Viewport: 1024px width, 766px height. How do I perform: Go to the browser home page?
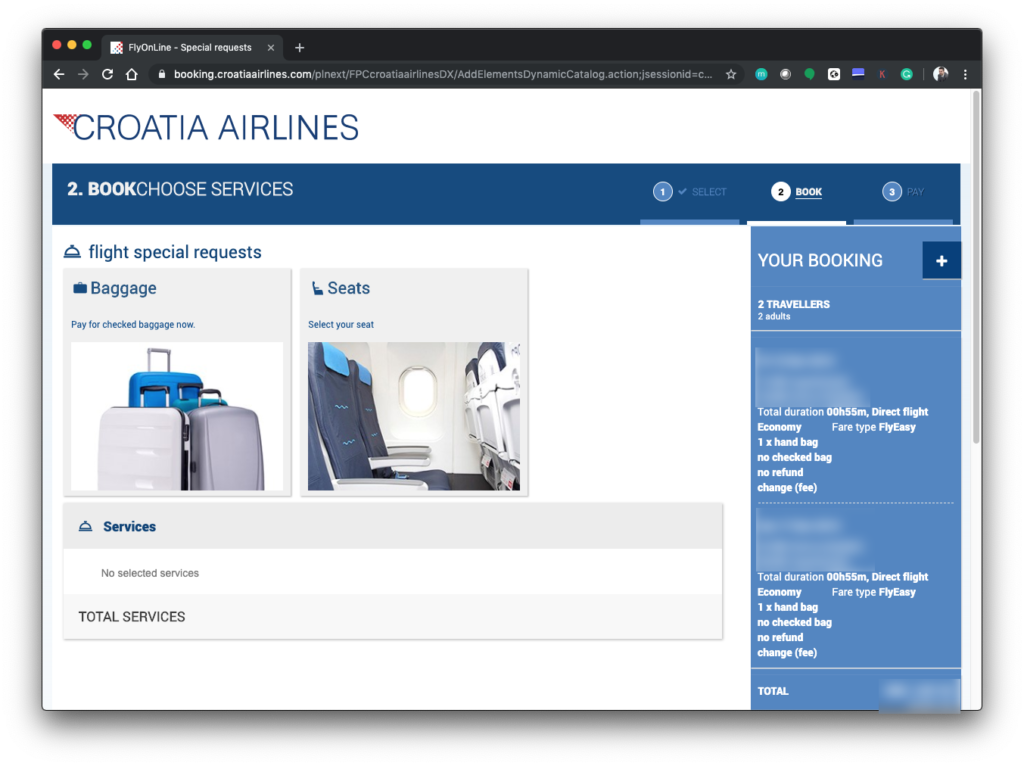[131, 74]
